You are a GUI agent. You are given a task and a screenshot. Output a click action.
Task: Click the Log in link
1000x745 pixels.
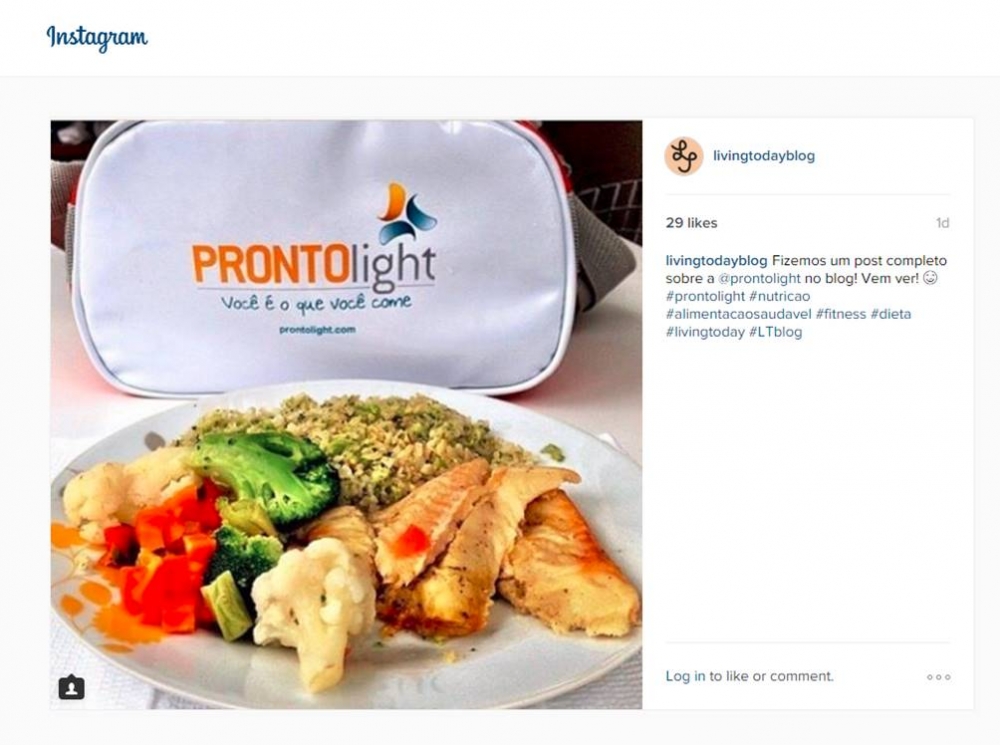tap(686, 676)
